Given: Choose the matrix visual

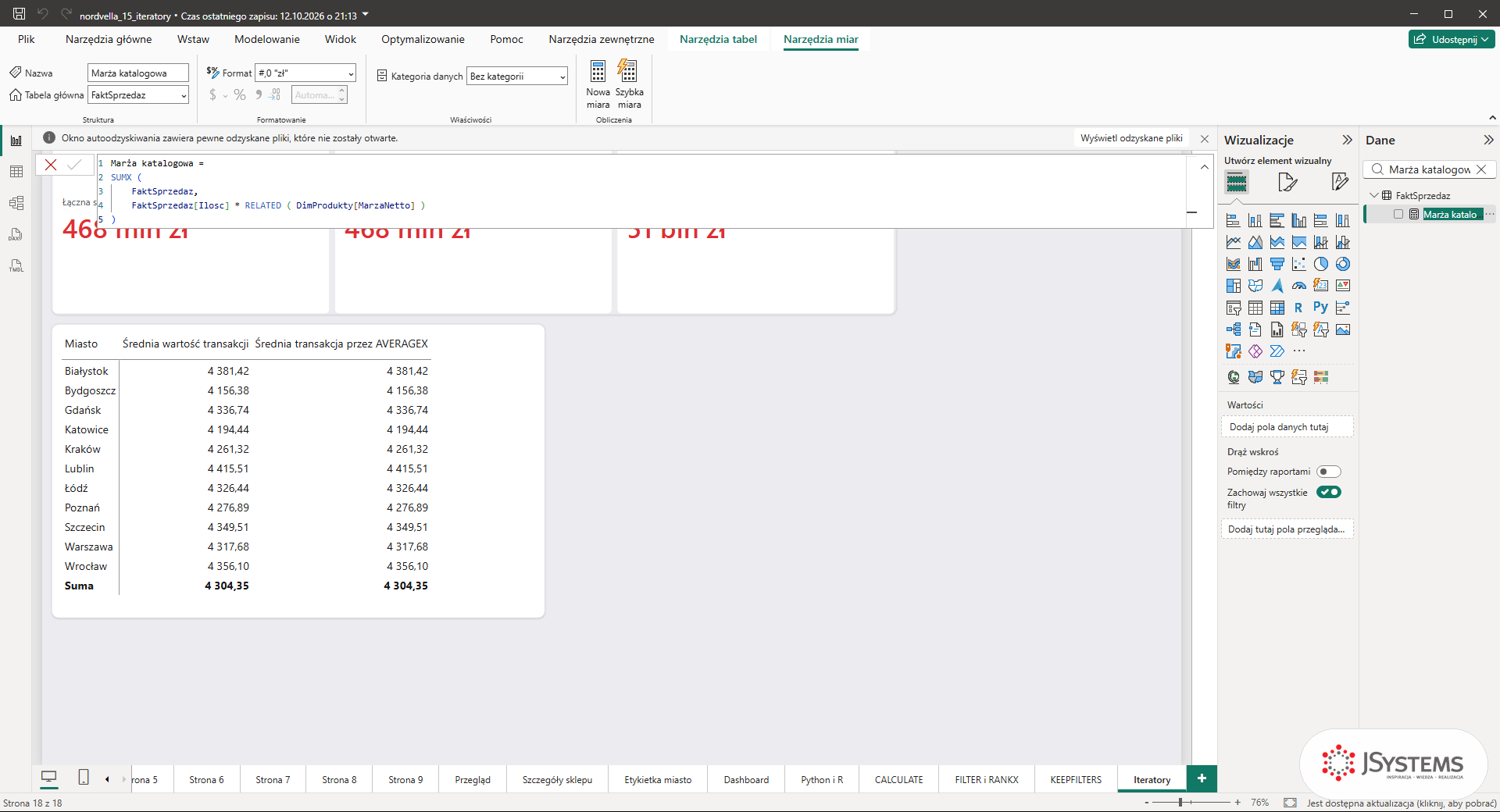Looking at the screenshot, I should pyautogui.click(x=1277, y=308).
